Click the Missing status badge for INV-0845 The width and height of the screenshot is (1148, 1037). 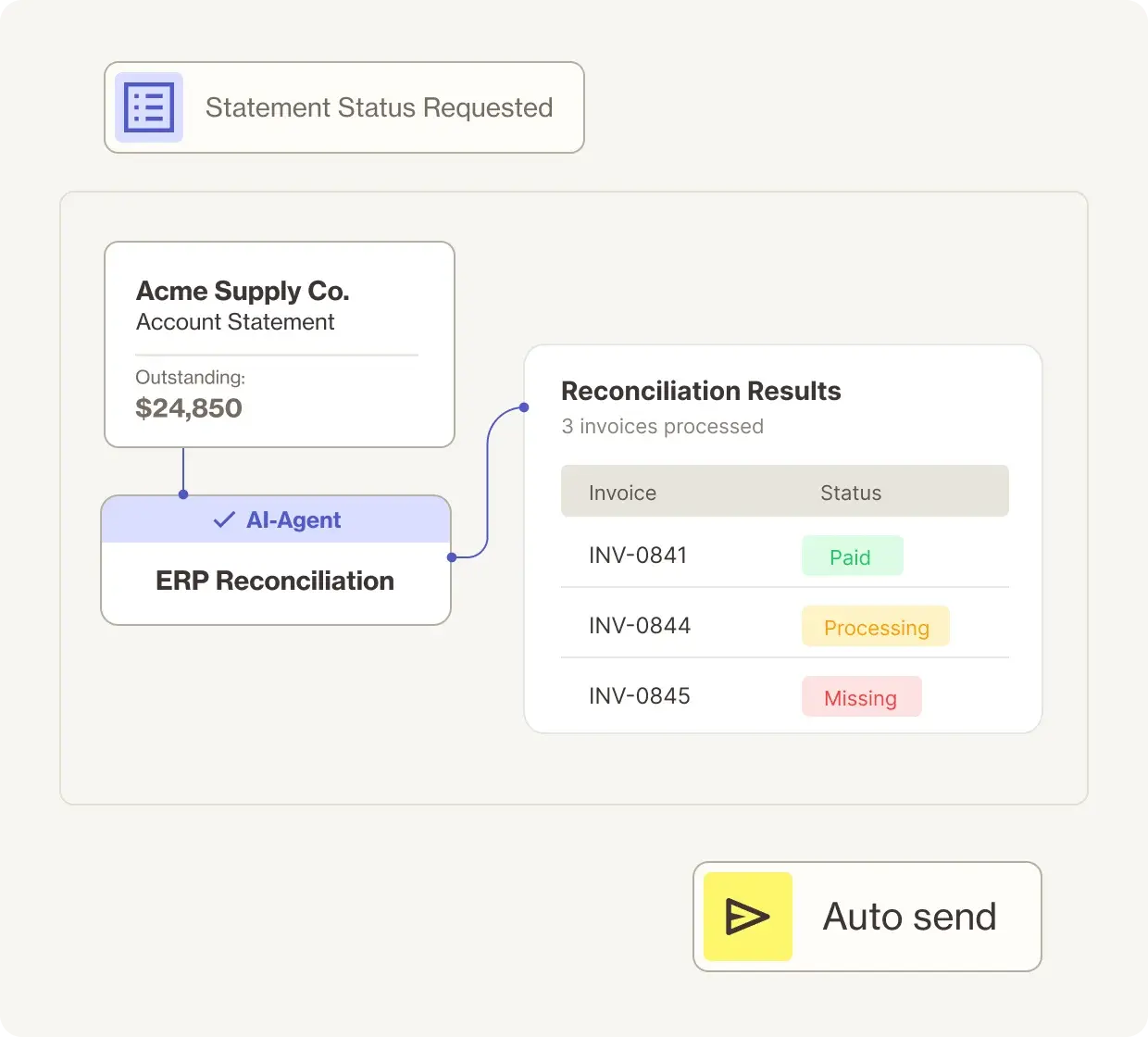coord(860,696)
